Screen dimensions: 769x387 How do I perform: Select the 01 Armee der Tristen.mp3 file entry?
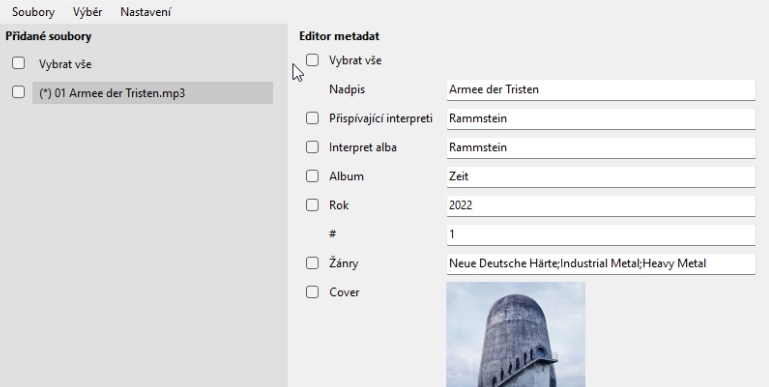click(x=153, y=93)
